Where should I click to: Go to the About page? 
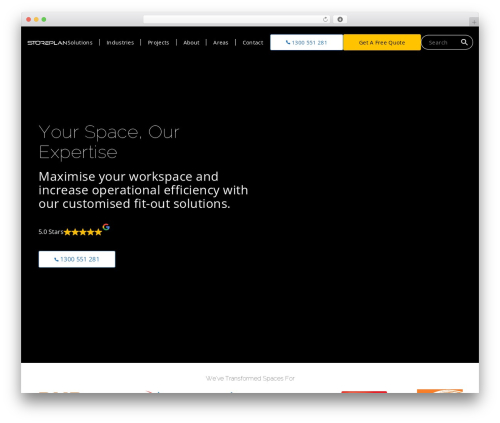pyautogui.click(x=191, y=43)
